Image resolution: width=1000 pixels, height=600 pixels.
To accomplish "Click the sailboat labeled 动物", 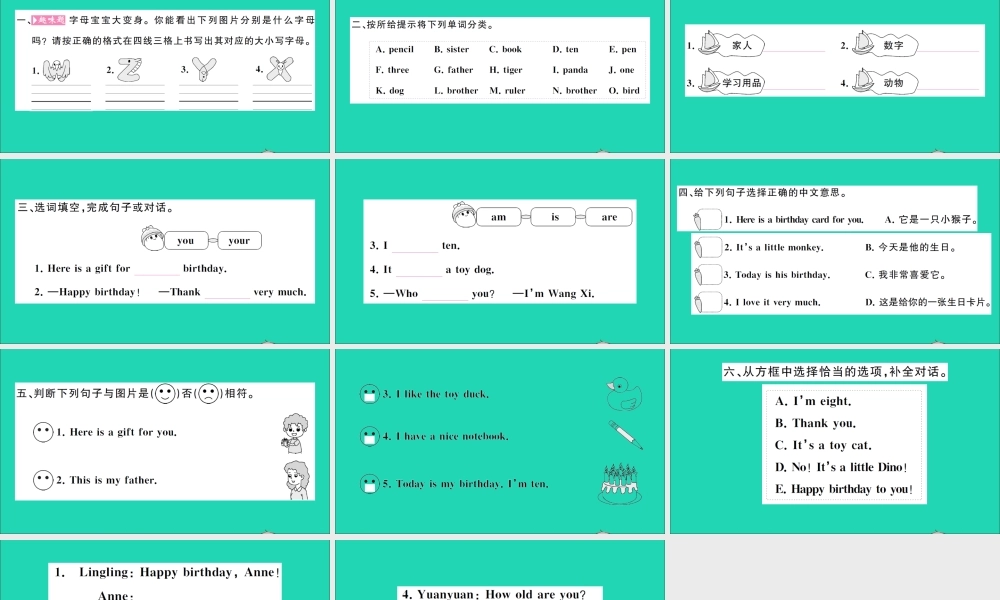I will [863, 81].
